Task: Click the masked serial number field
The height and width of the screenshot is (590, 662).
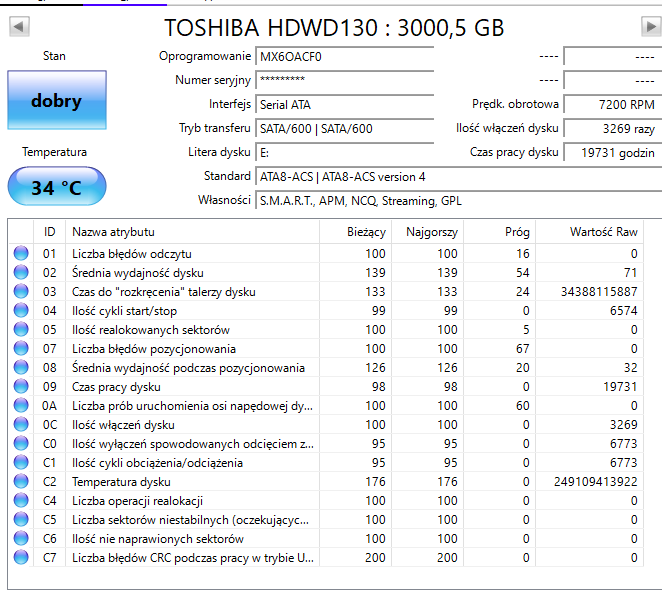Action: click(343, 80)
